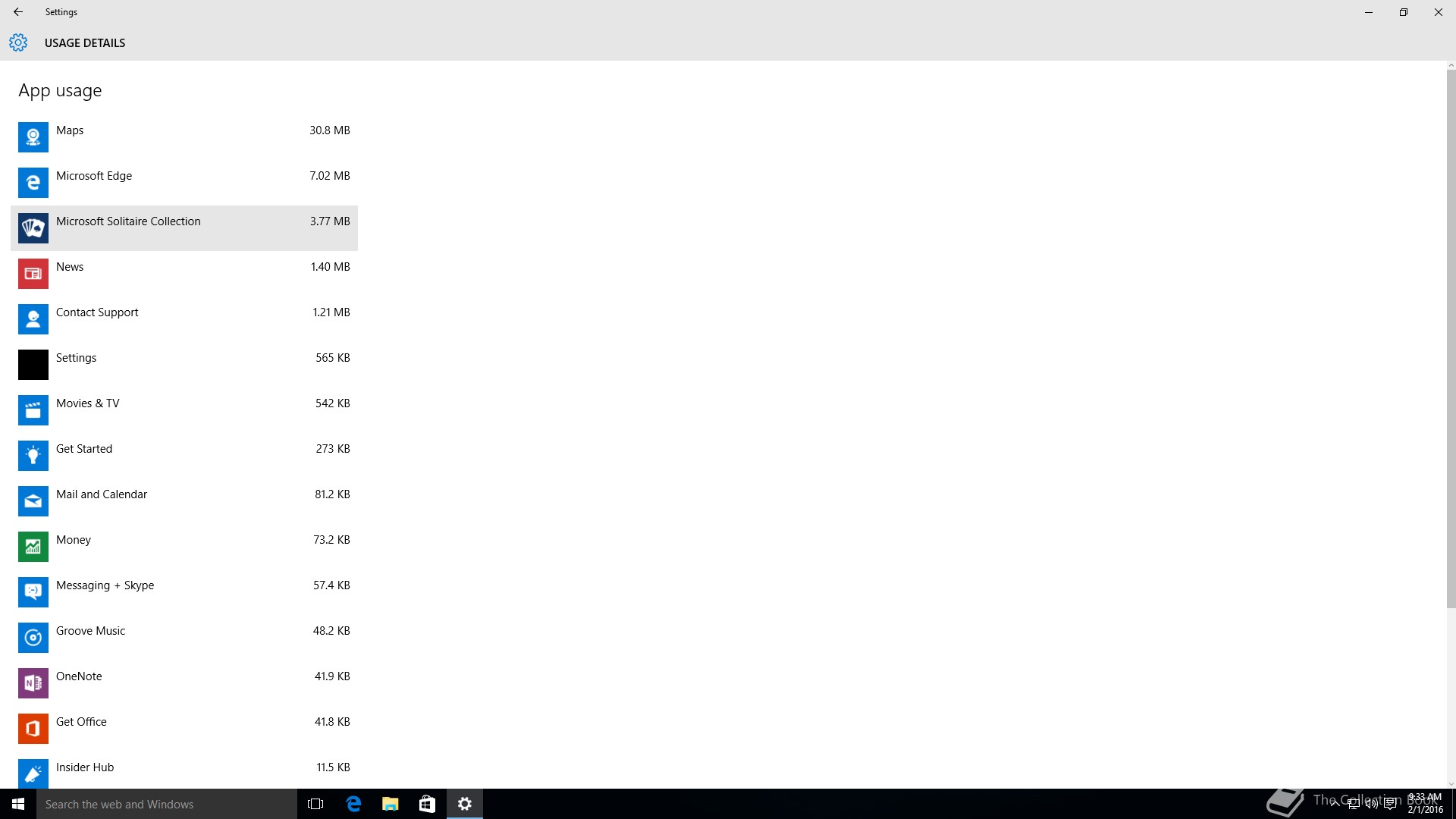Viewport: 1456px width, 819px height.
Task: Click the Maps app icon
Action: 33,137
